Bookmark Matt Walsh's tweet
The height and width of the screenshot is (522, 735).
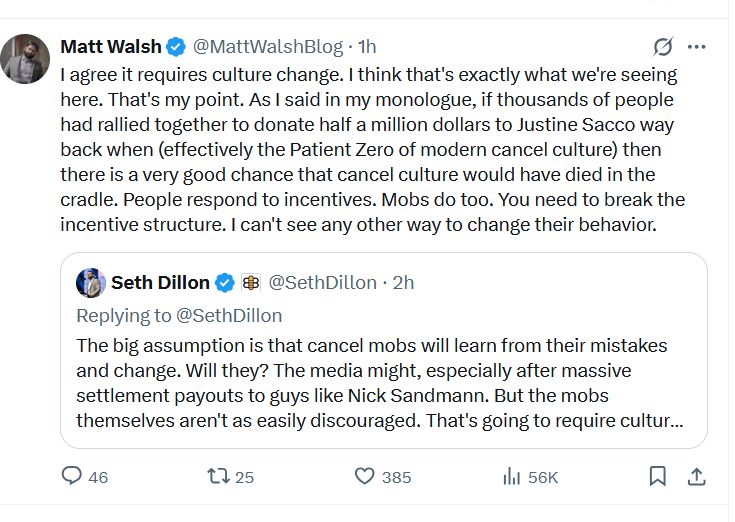(657, 476)
